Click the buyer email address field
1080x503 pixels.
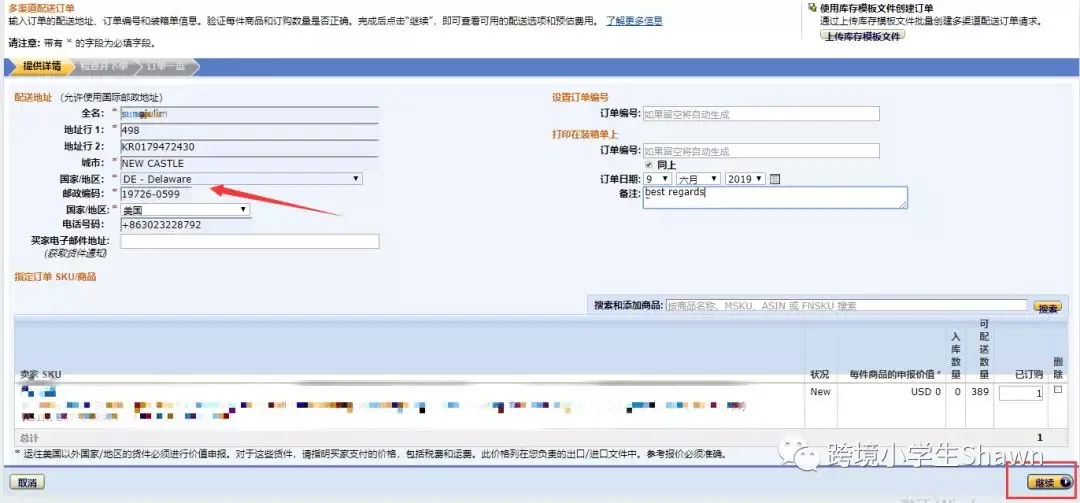[249, 241]
